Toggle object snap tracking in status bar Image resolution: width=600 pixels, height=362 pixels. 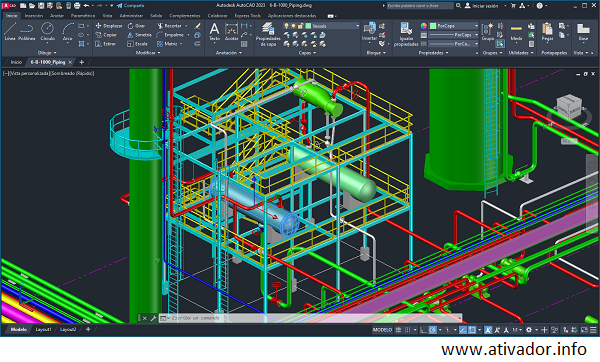tap(463, 329)
